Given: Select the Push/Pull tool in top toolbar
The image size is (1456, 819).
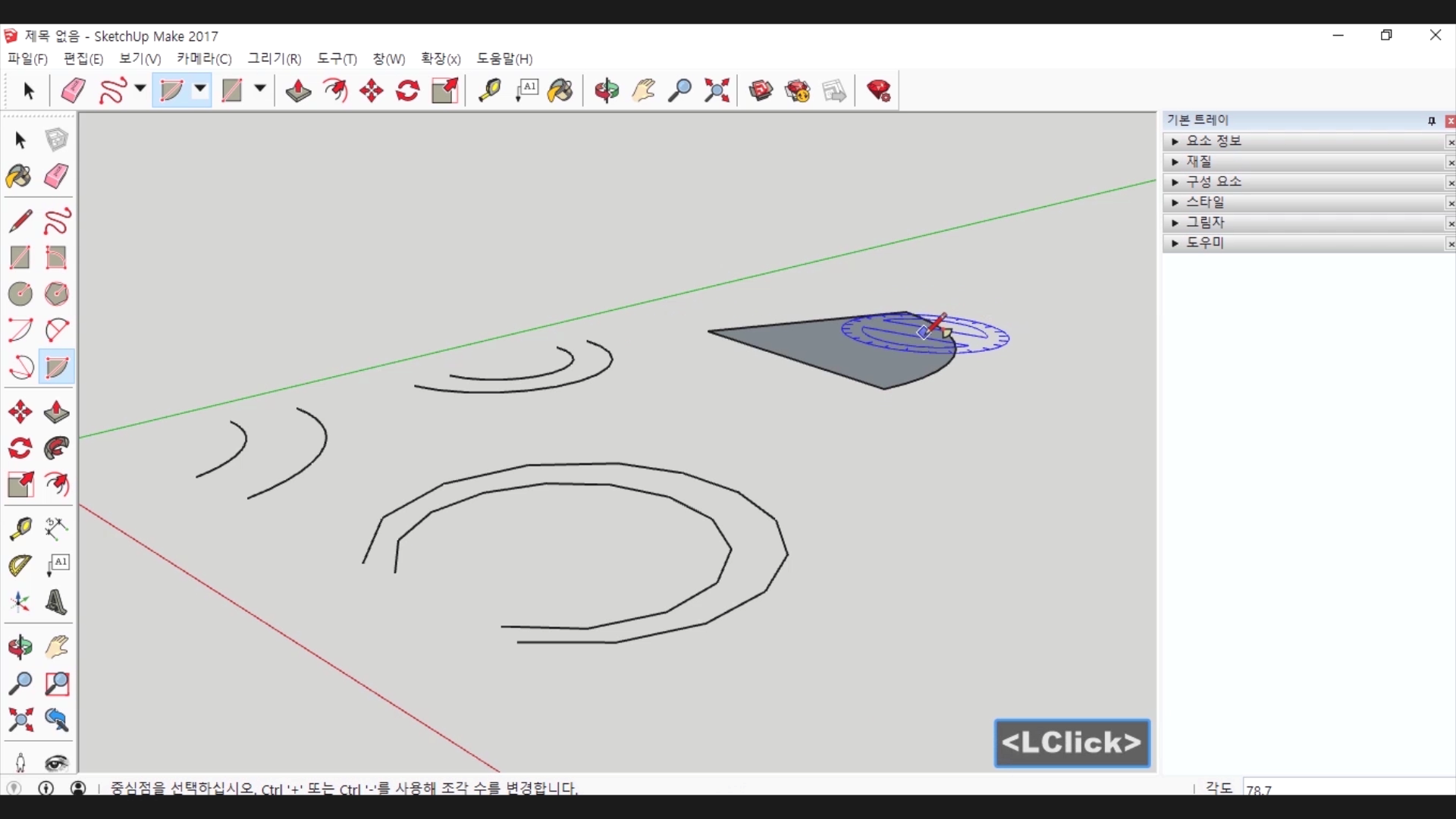Looking at the screenshot, I should (x=298, y=91).
